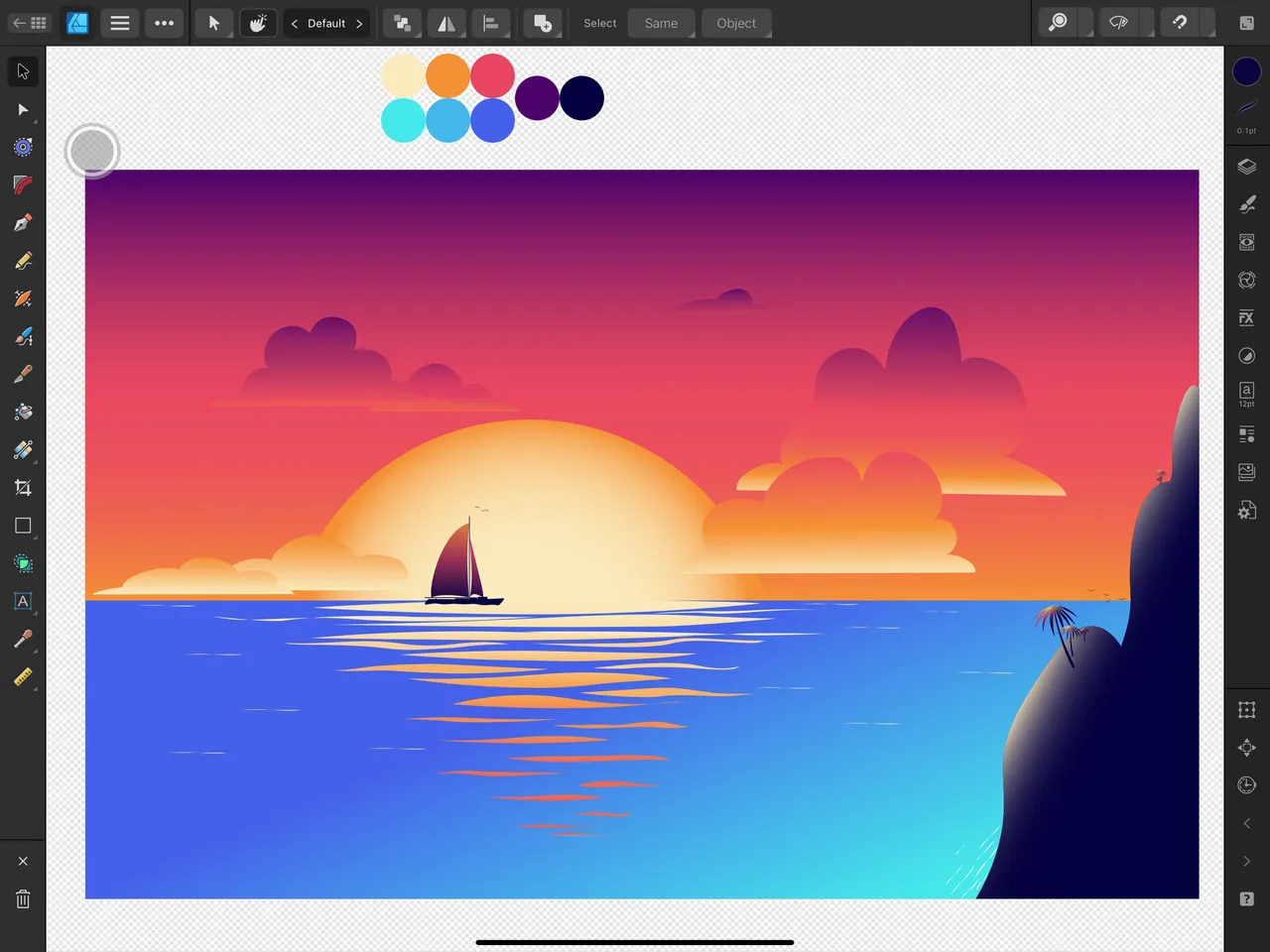Toggle the arrow cursor mode button
The width and height of the screenshot is (1270, 952).
(x=213, y=23)
